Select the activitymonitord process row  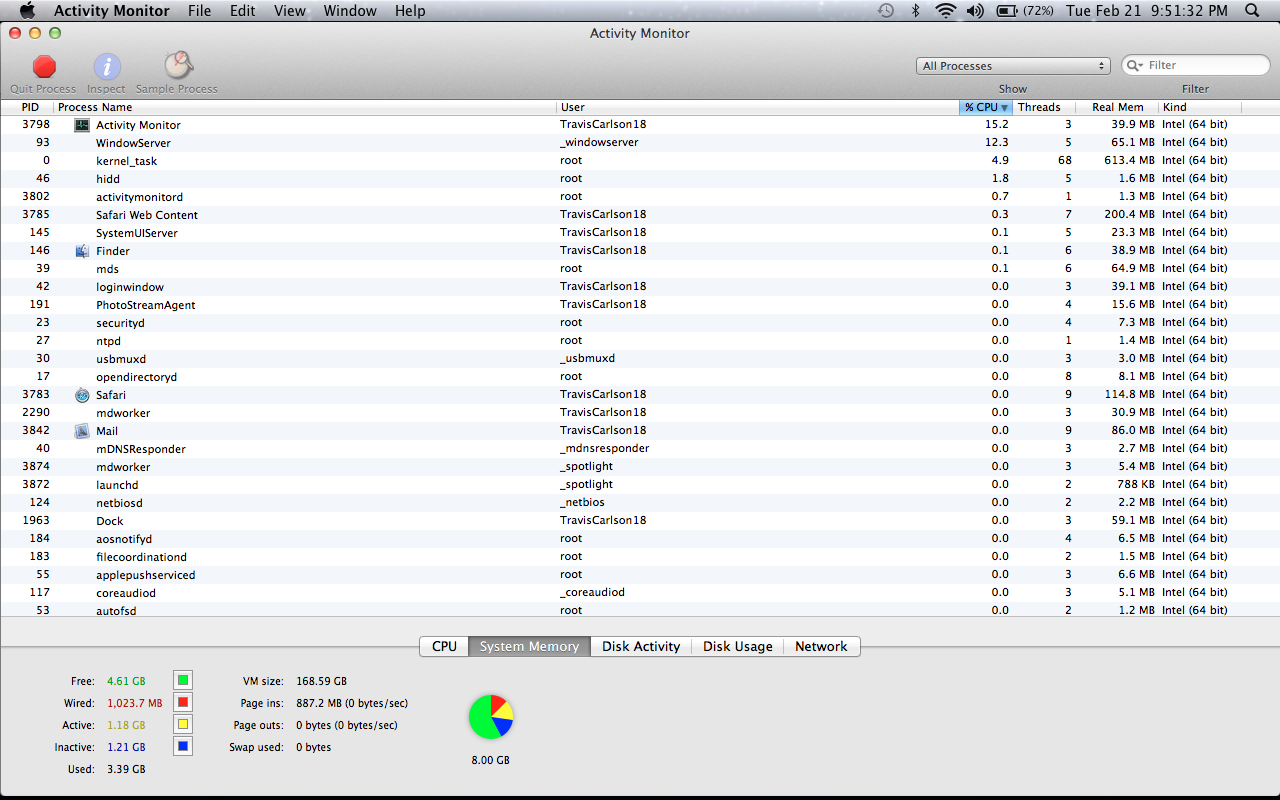[640, 197]
